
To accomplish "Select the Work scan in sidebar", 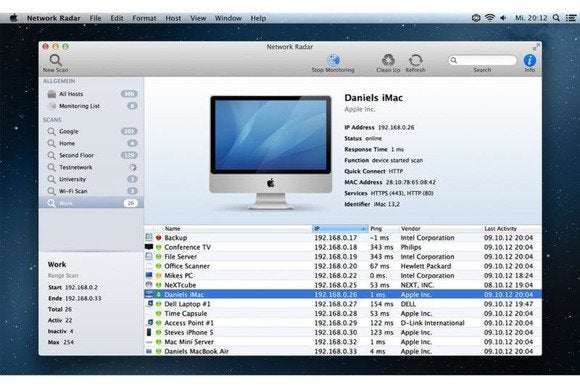I will point(91,203).
